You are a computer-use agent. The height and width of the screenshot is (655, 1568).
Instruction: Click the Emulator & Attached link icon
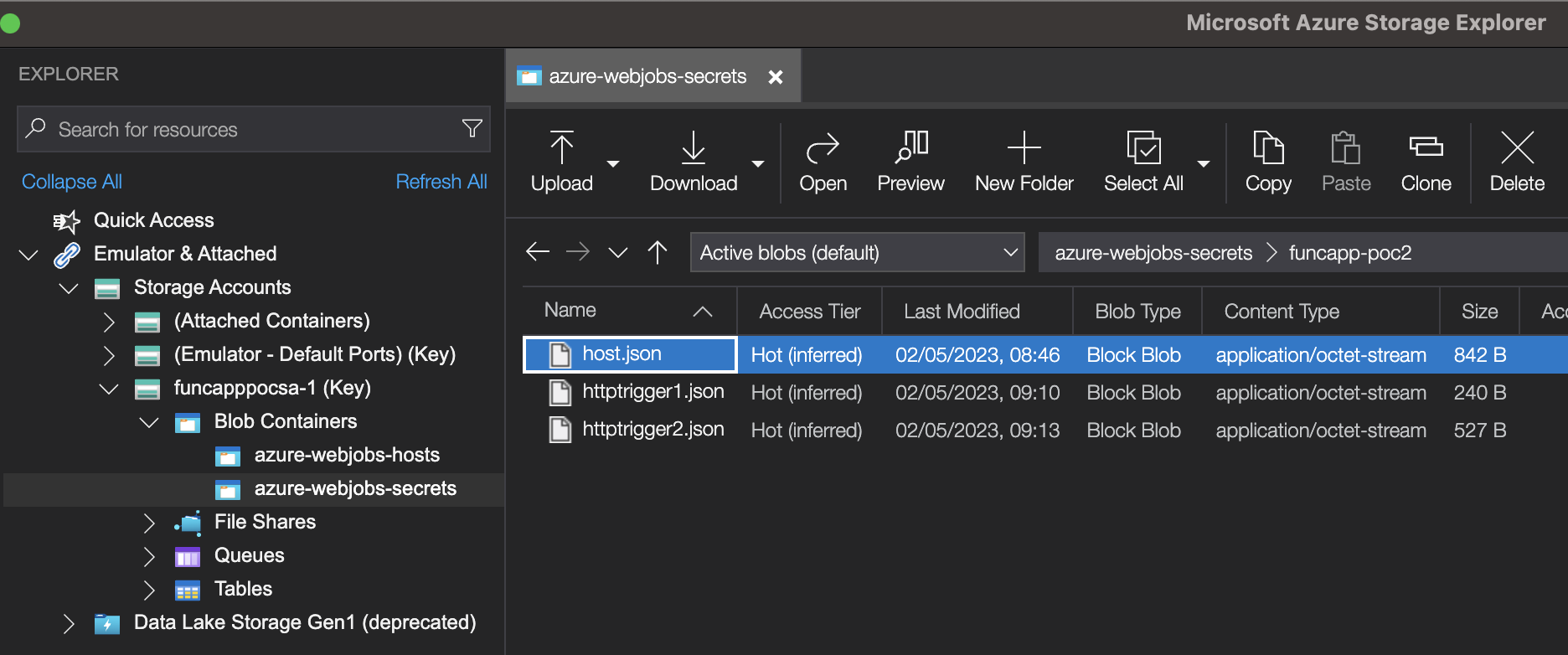click(67, 255)
